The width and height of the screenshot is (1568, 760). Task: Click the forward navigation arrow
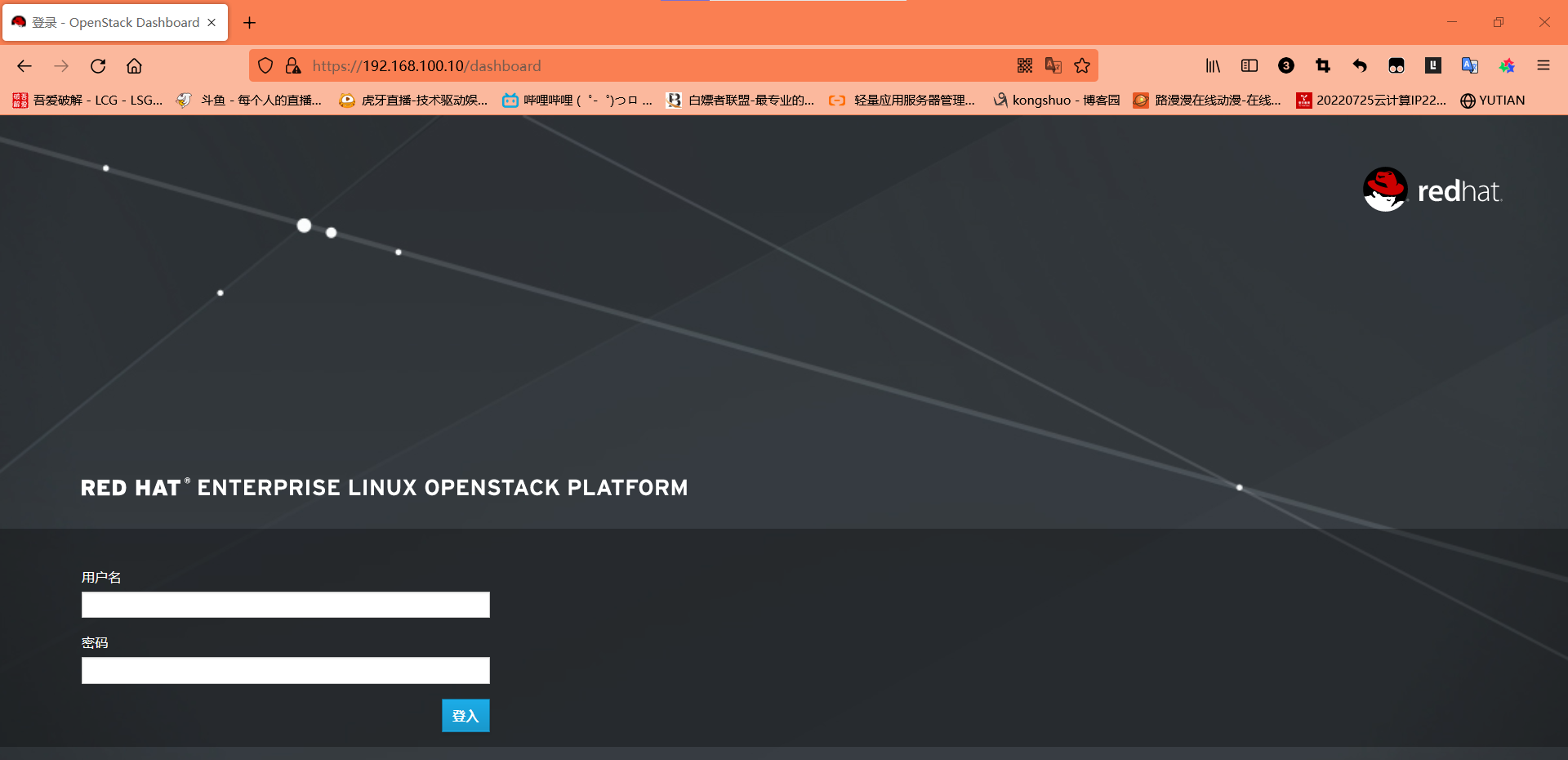61,66
